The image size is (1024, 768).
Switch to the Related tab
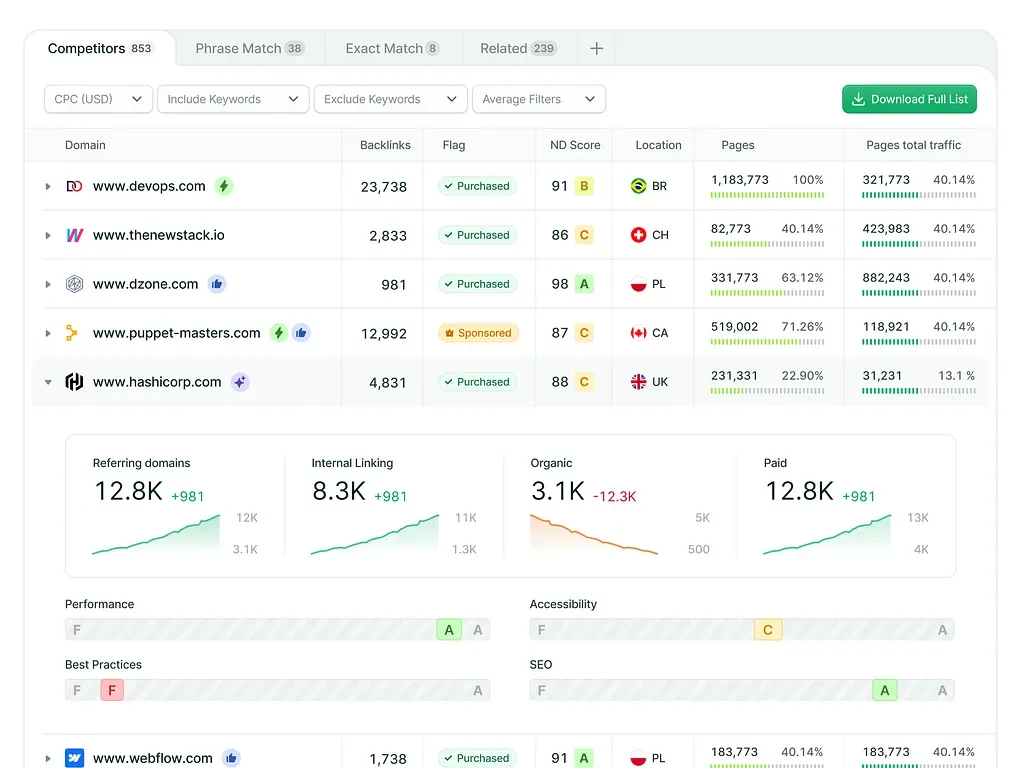coord(519,48)
